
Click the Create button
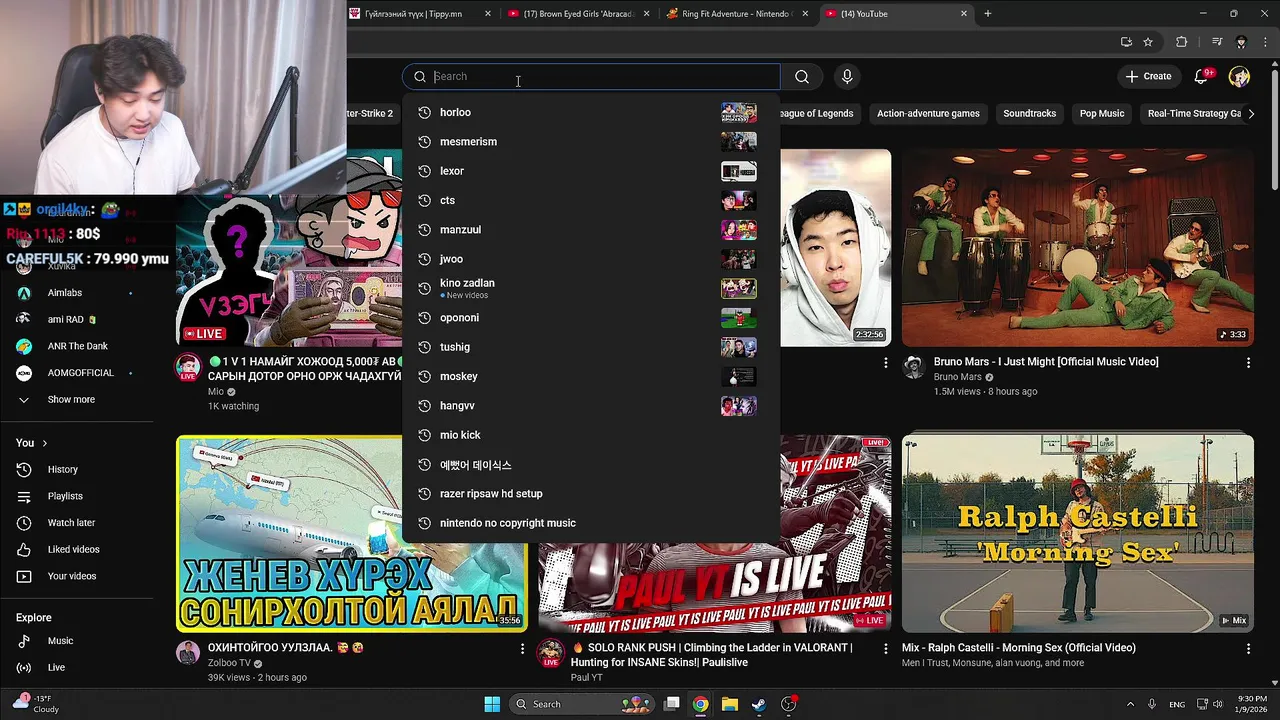(1148, 77)
